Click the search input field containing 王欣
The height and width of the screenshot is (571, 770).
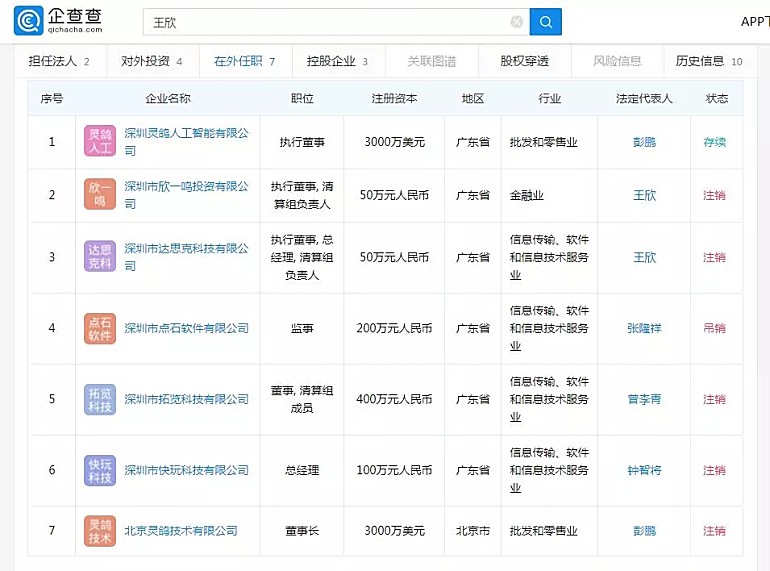click(x=320, y=22)
